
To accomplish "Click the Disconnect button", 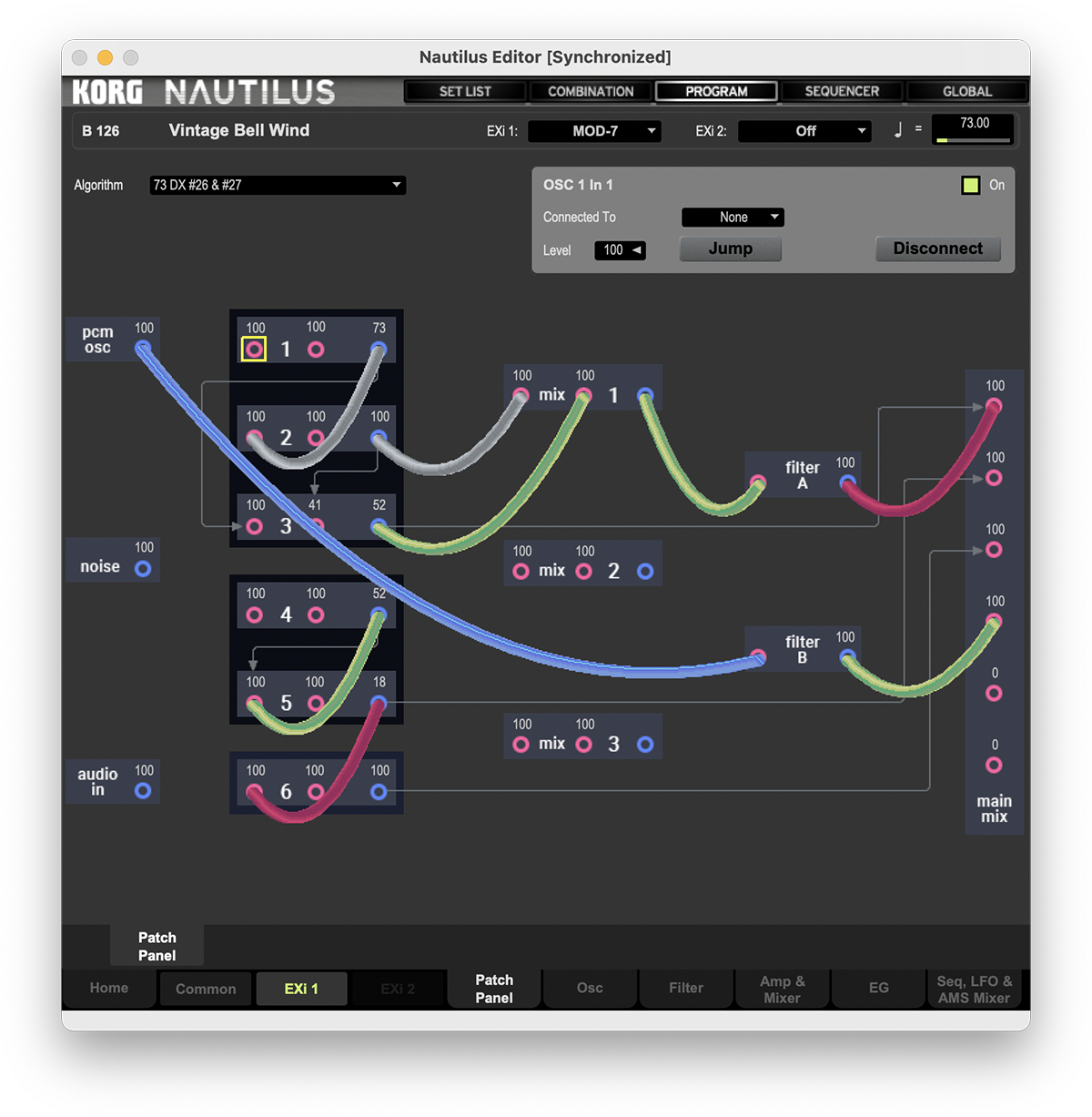I will point(937,249).
